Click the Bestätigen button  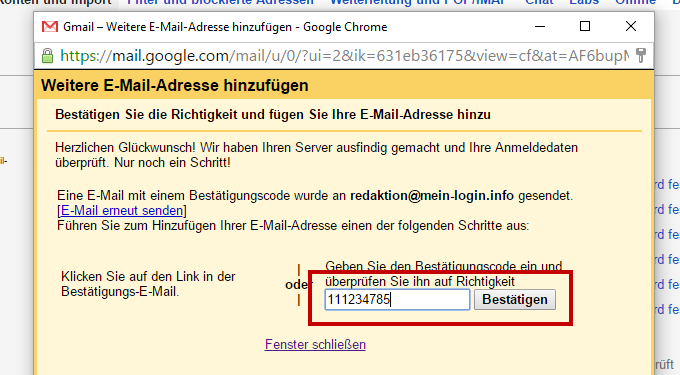[515, 300]
